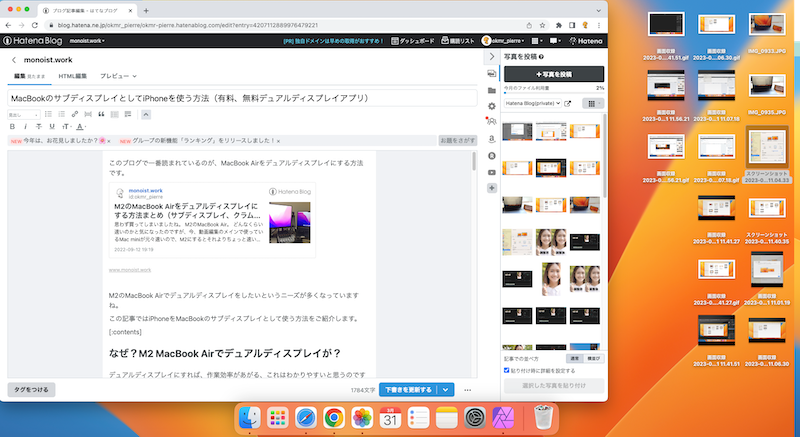
Task: Open the YouTube sidebar panel
Action: pyautogui.click(x=492, y=172)
